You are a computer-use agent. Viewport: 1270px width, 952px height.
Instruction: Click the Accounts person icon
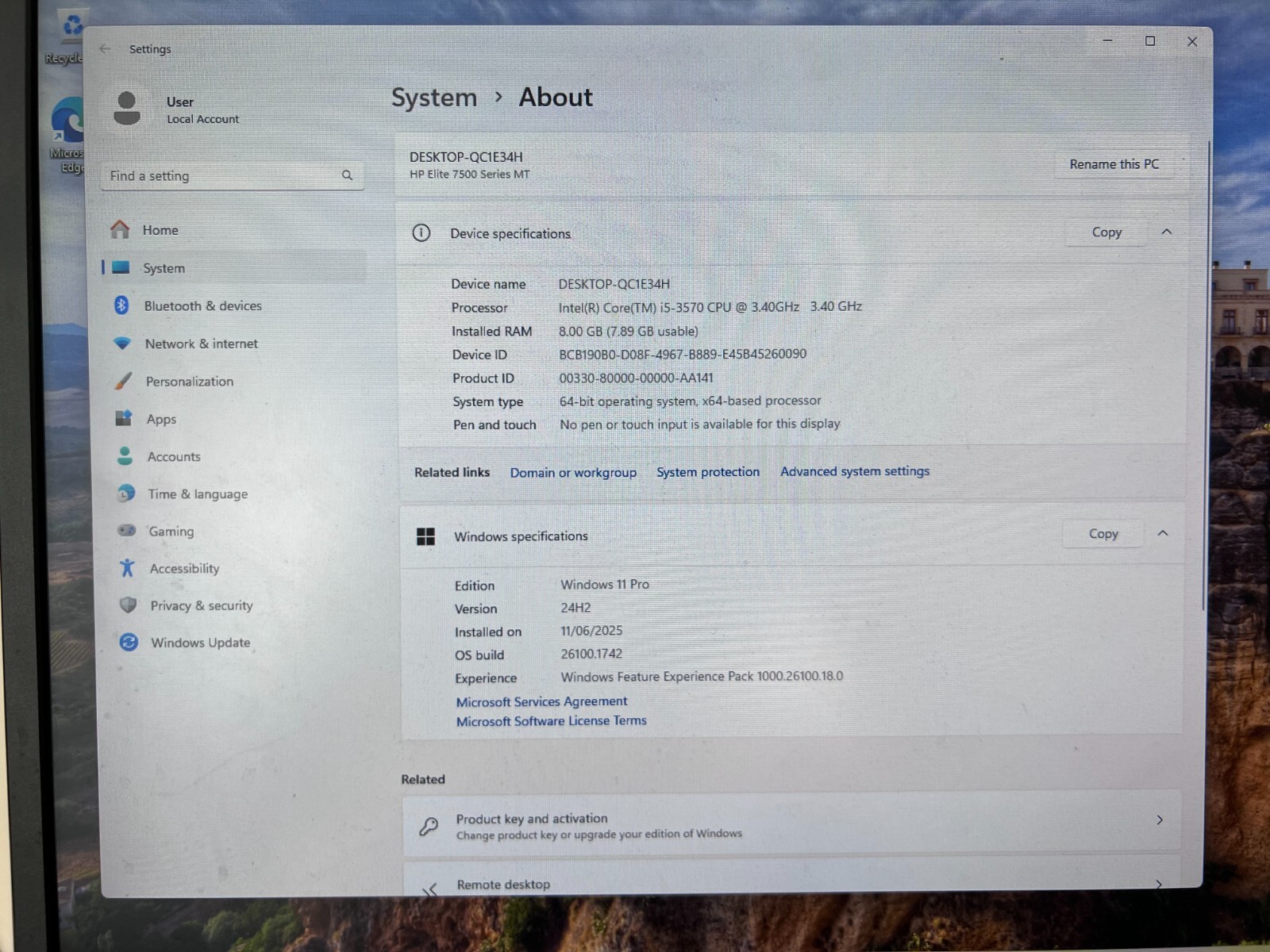125,456
